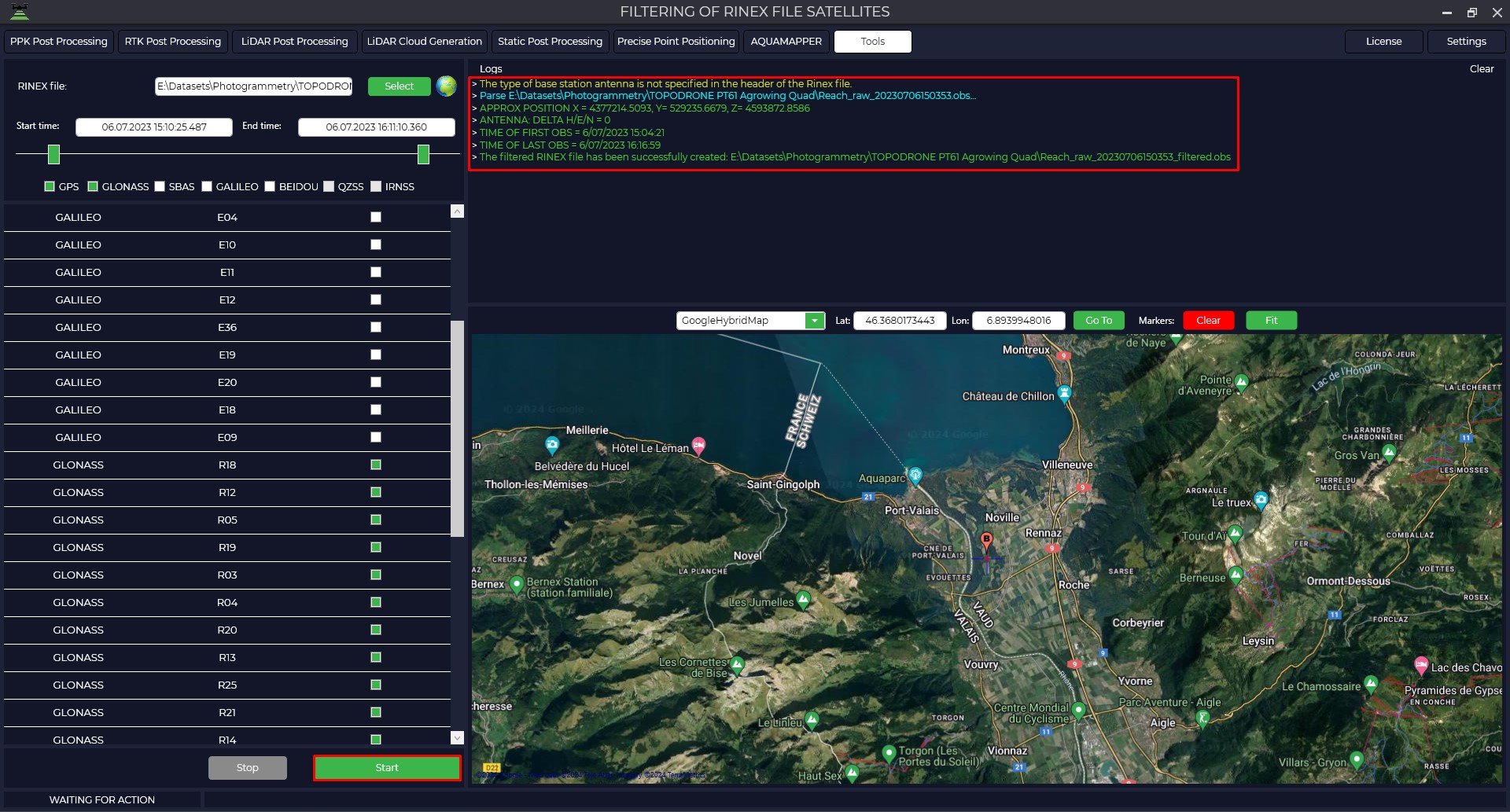The height and width of the screenshot is (812, 1510).
Task: Toggle the GLONASS constellation checkbox
Action: tap(93, 186)
